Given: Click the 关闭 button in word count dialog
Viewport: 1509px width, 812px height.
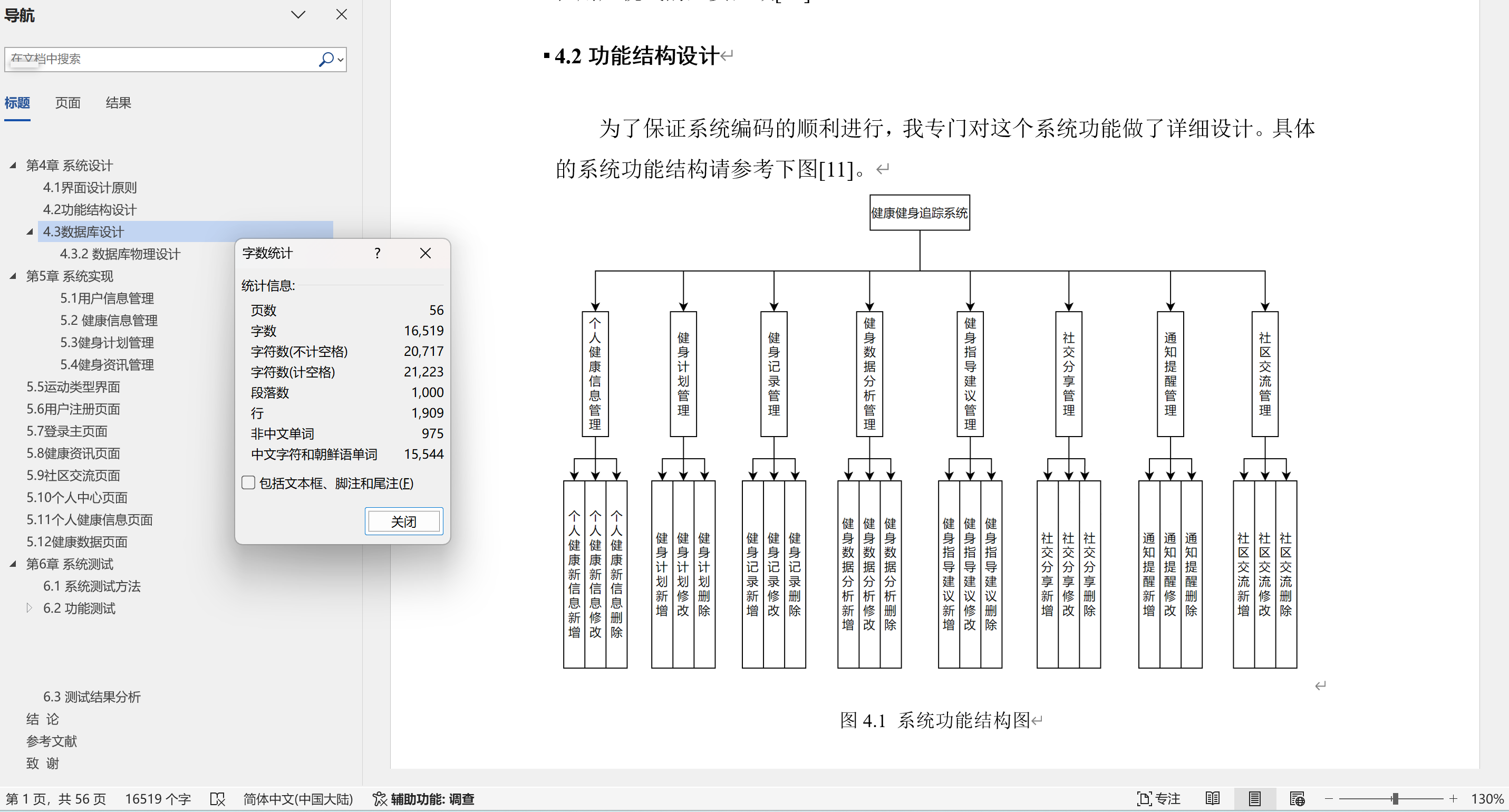Looking at the screenshot, I should click(x=403, y=521).
